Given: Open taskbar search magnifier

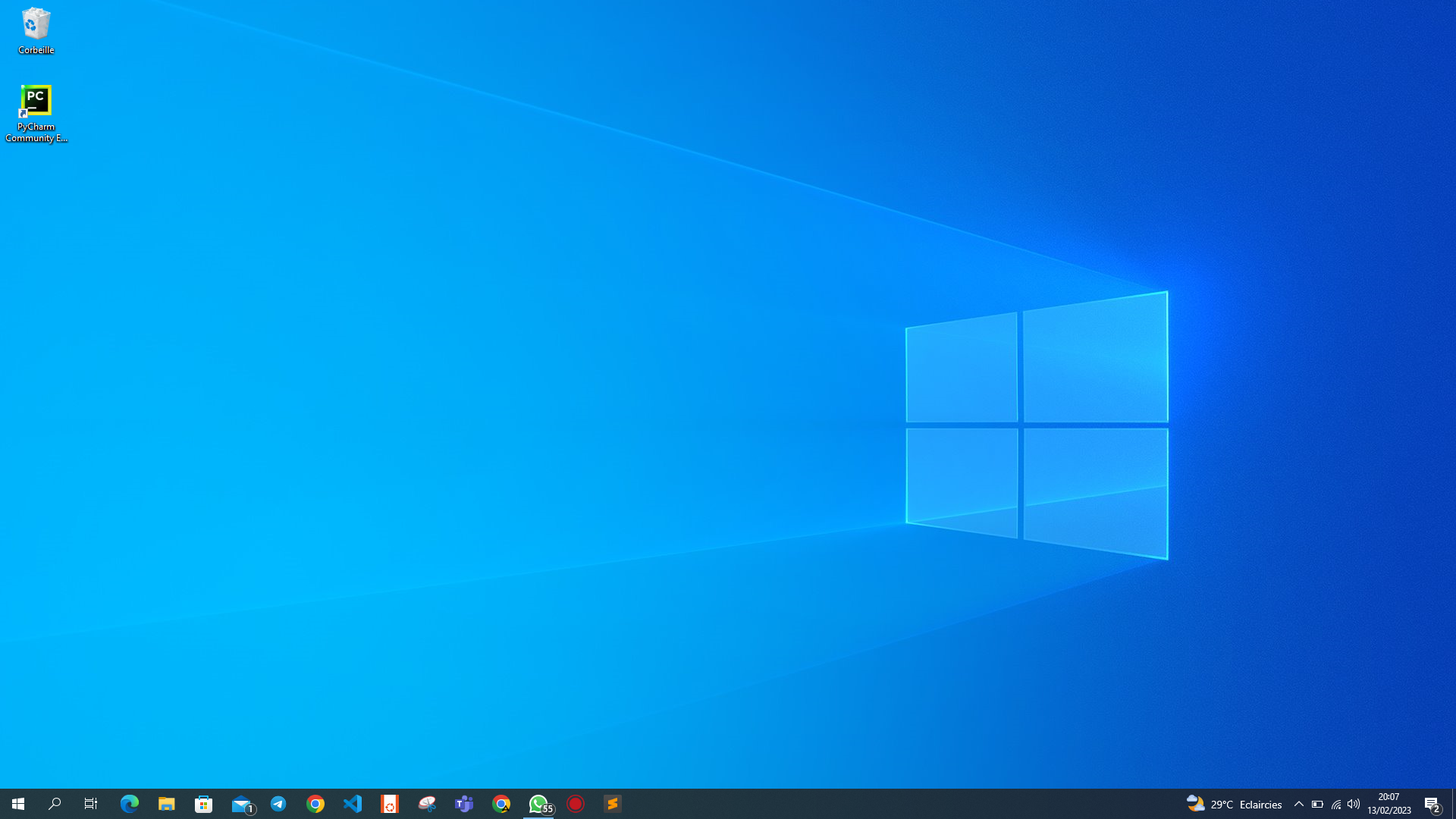Looking at the screenshot, I should (55, 804).
